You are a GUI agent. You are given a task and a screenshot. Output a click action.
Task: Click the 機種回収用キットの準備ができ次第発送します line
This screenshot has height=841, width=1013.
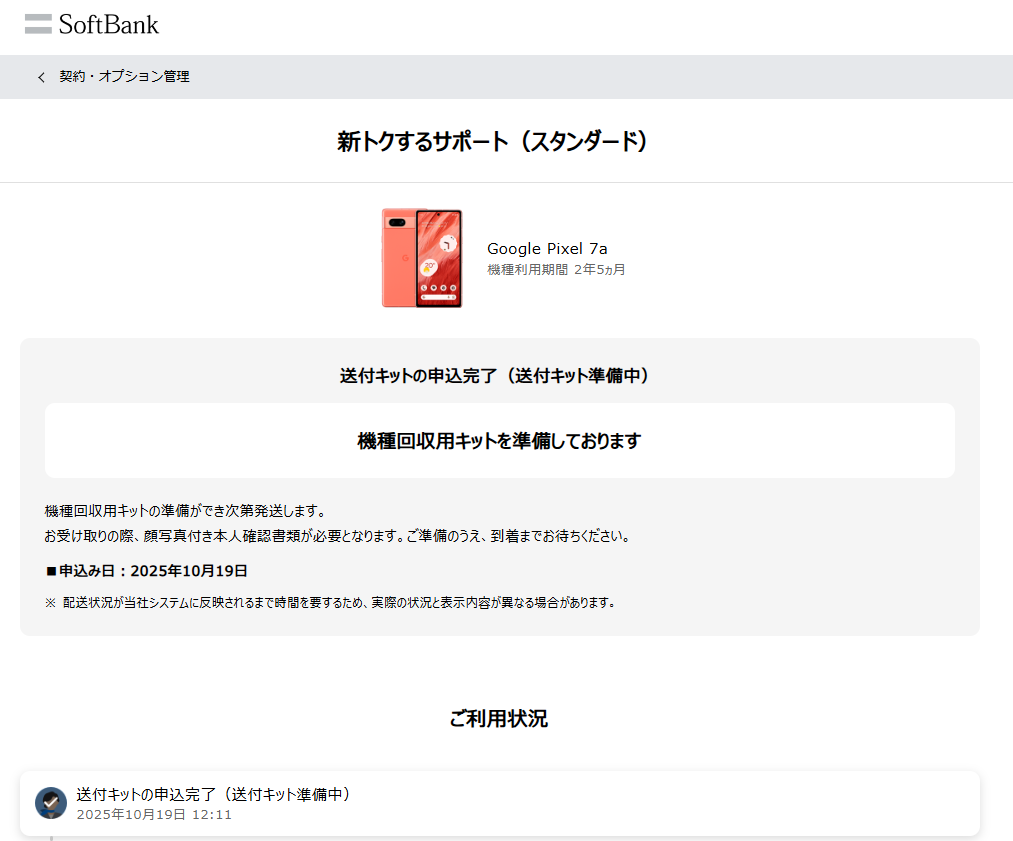(x=185, y=511)
